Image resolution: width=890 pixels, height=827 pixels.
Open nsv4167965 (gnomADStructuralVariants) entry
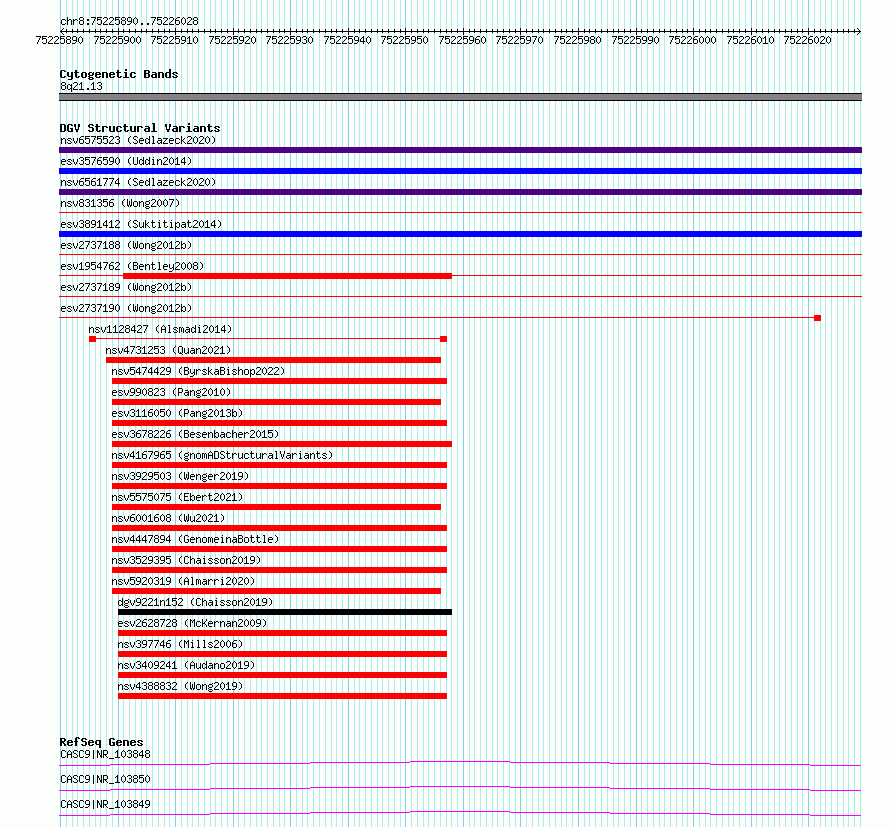click(222, 455)
